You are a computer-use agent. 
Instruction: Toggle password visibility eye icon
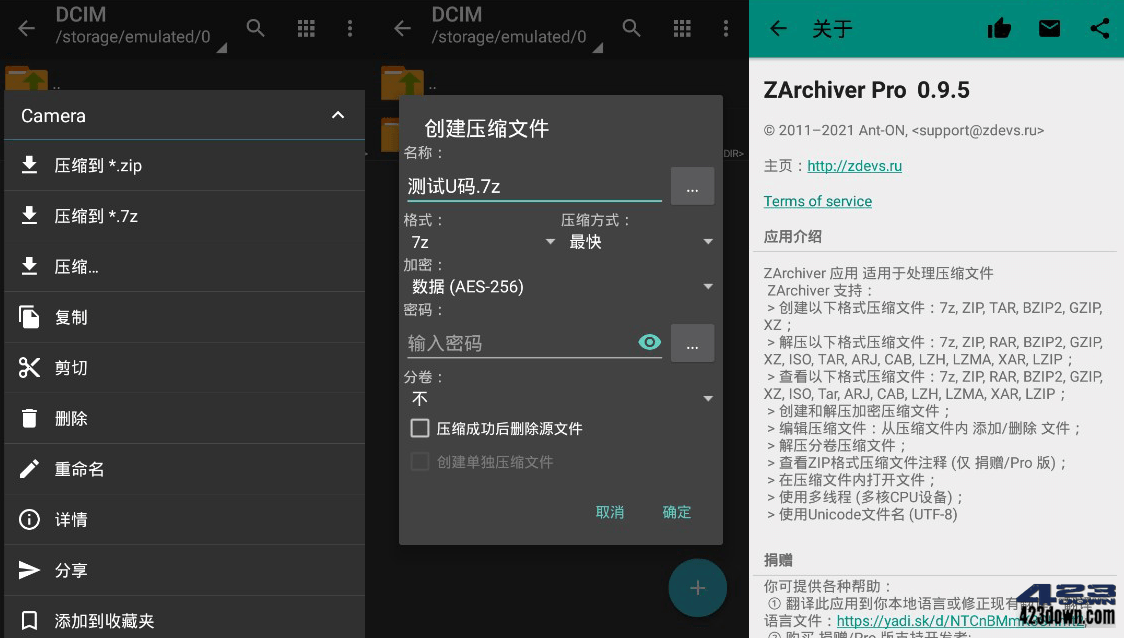(x=650, y=342)
